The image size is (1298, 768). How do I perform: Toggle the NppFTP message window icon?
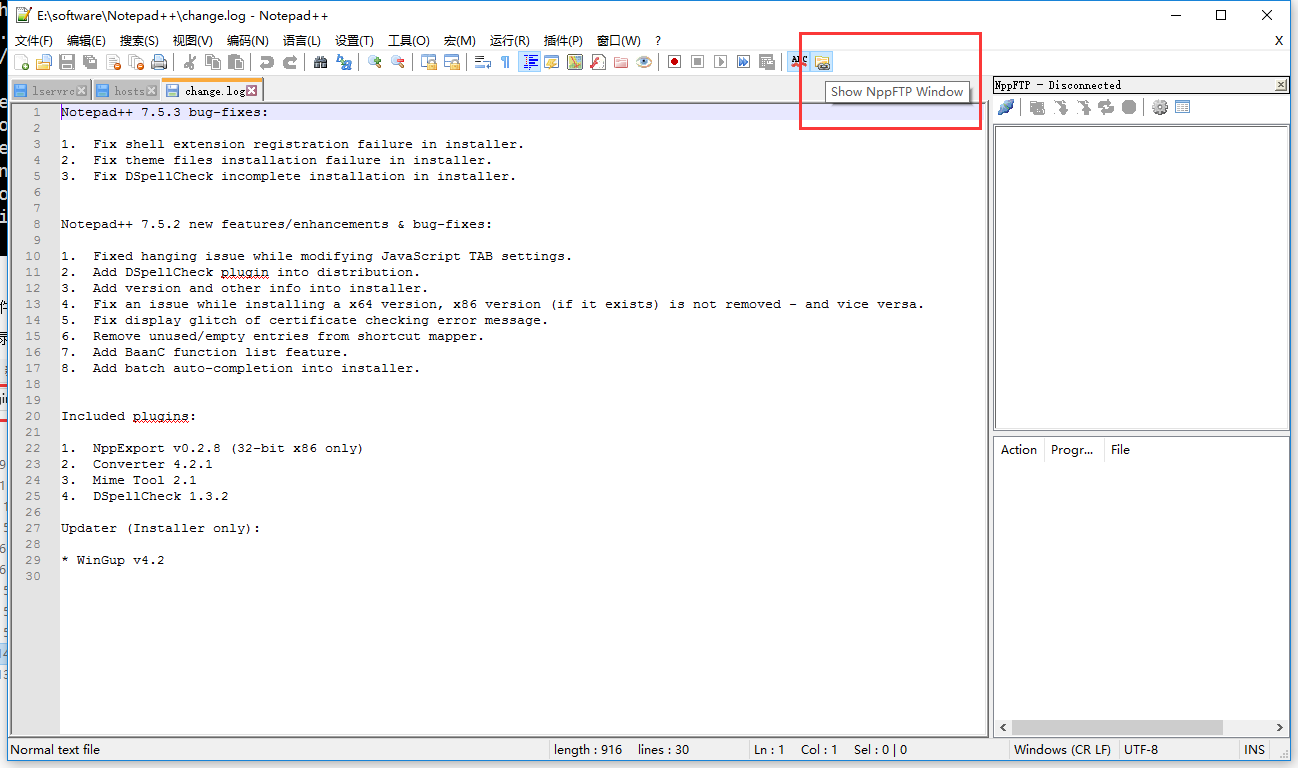point(1183,107)
